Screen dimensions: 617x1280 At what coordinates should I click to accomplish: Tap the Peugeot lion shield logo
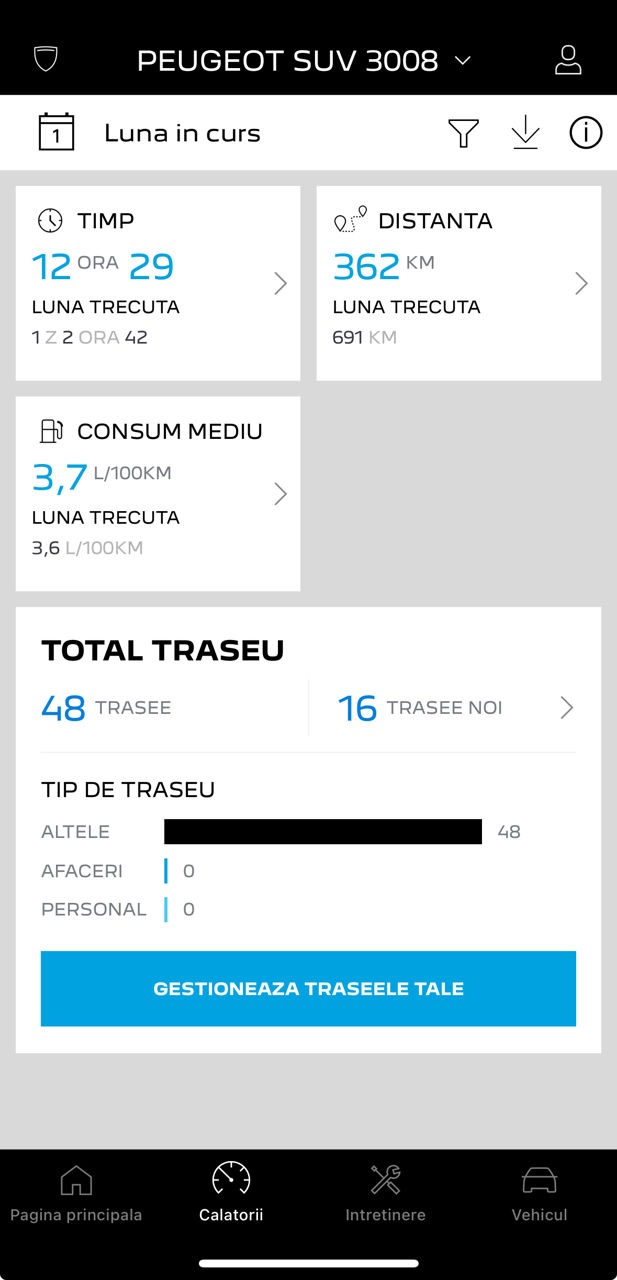pyautogui.click(x=46, y=59)
